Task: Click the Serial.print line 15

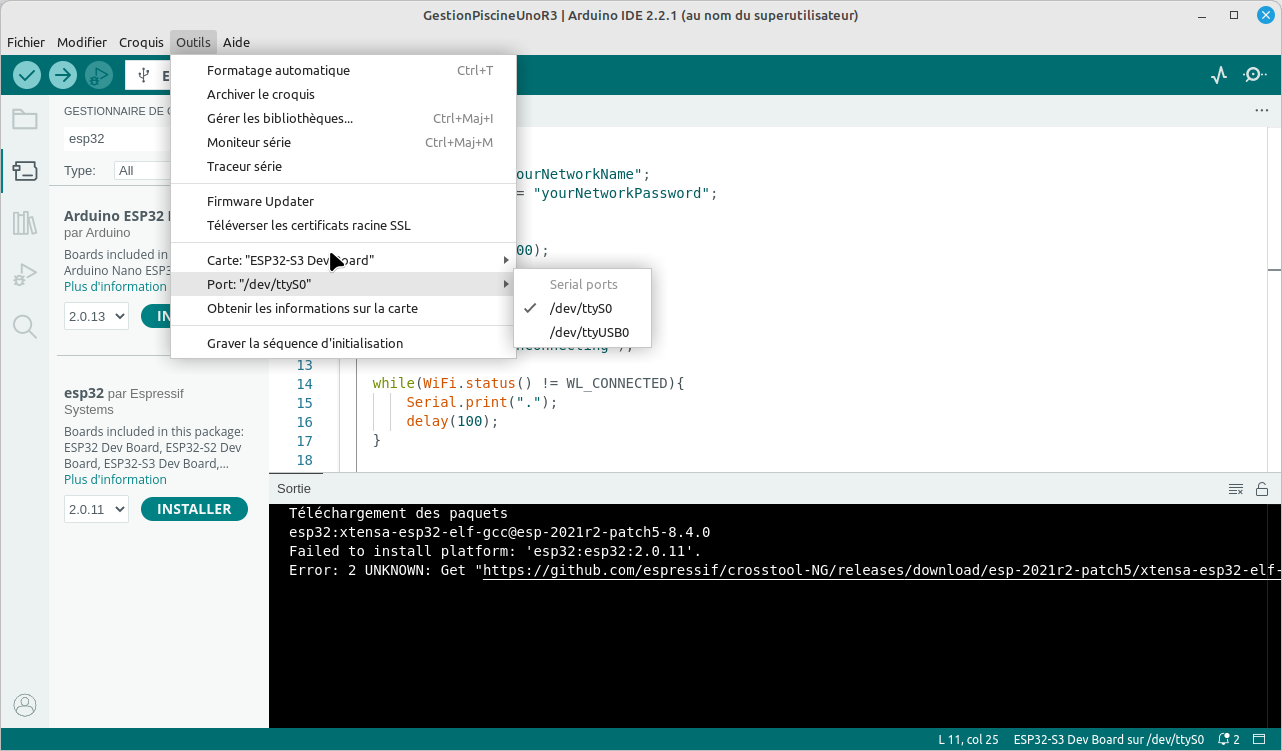Action: (481, 403)
